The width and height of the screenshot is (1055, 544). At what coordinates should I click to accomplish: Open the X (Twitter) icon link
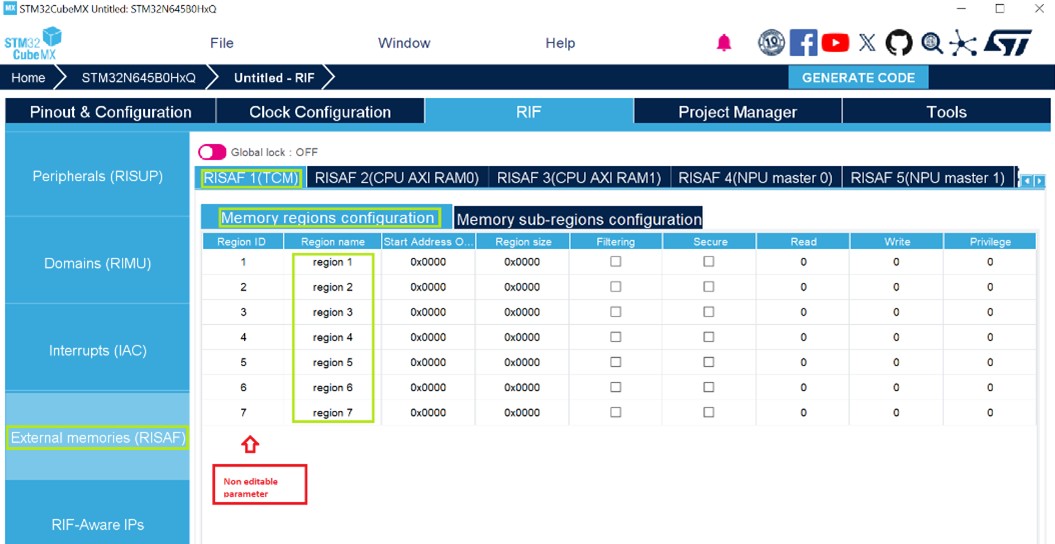coord(867,43)
